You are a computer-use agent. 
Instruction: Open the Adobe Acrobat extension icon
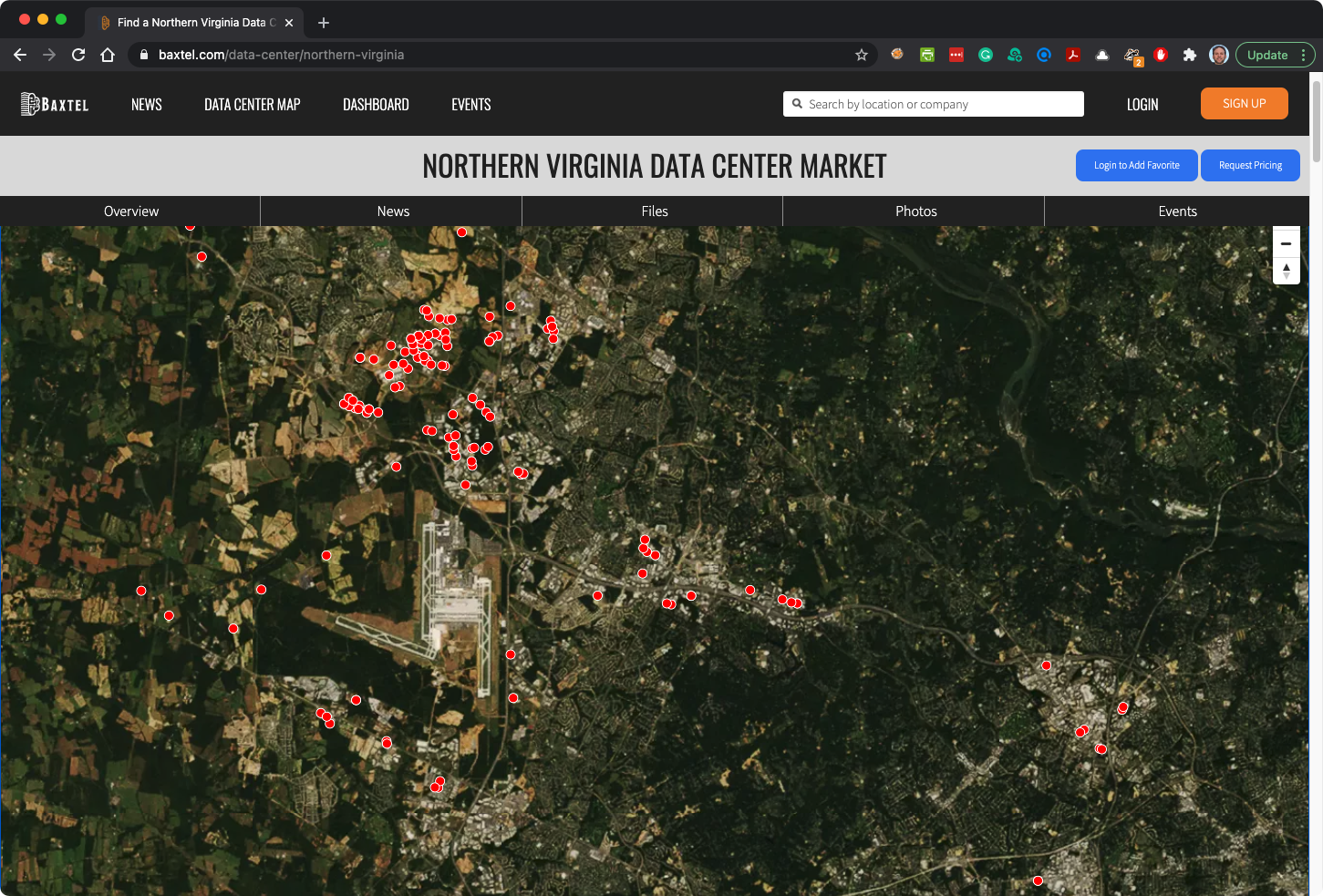[1073, 55]
